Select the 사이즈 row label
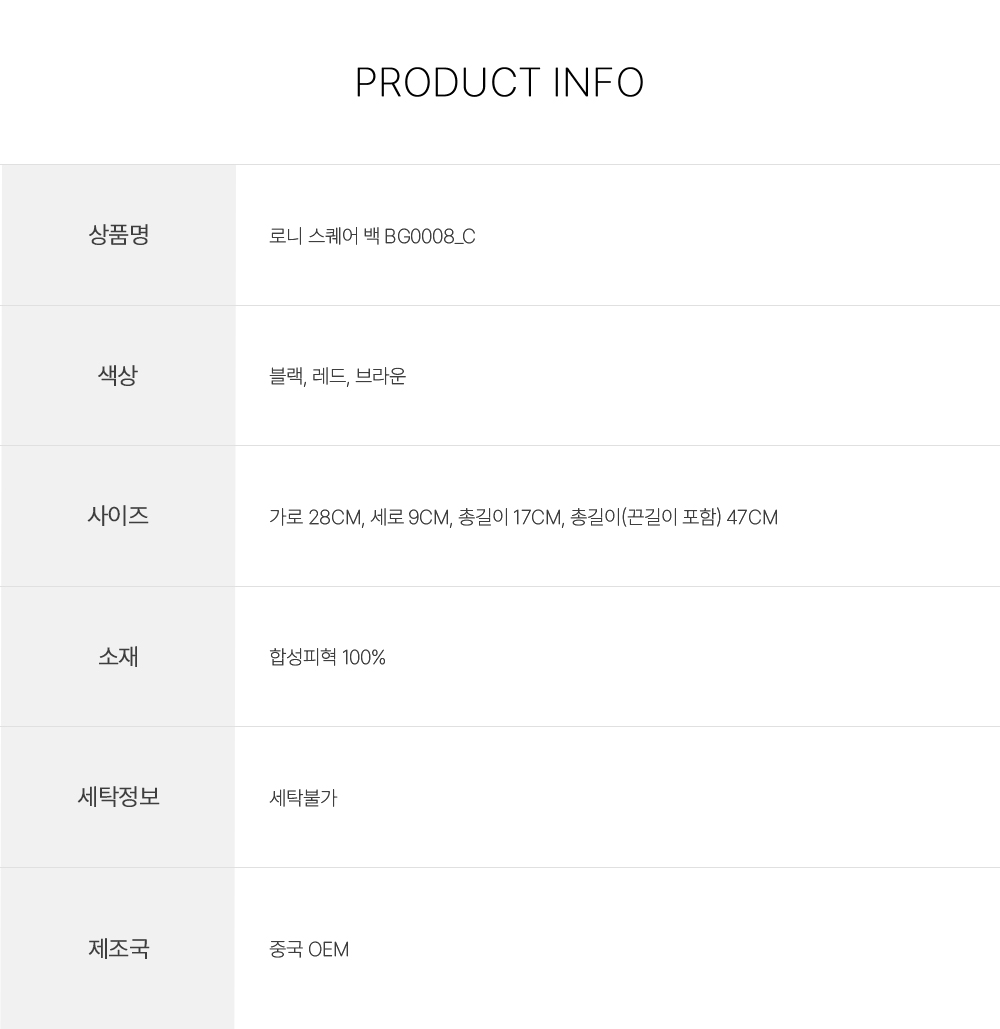 click(118, 516)
